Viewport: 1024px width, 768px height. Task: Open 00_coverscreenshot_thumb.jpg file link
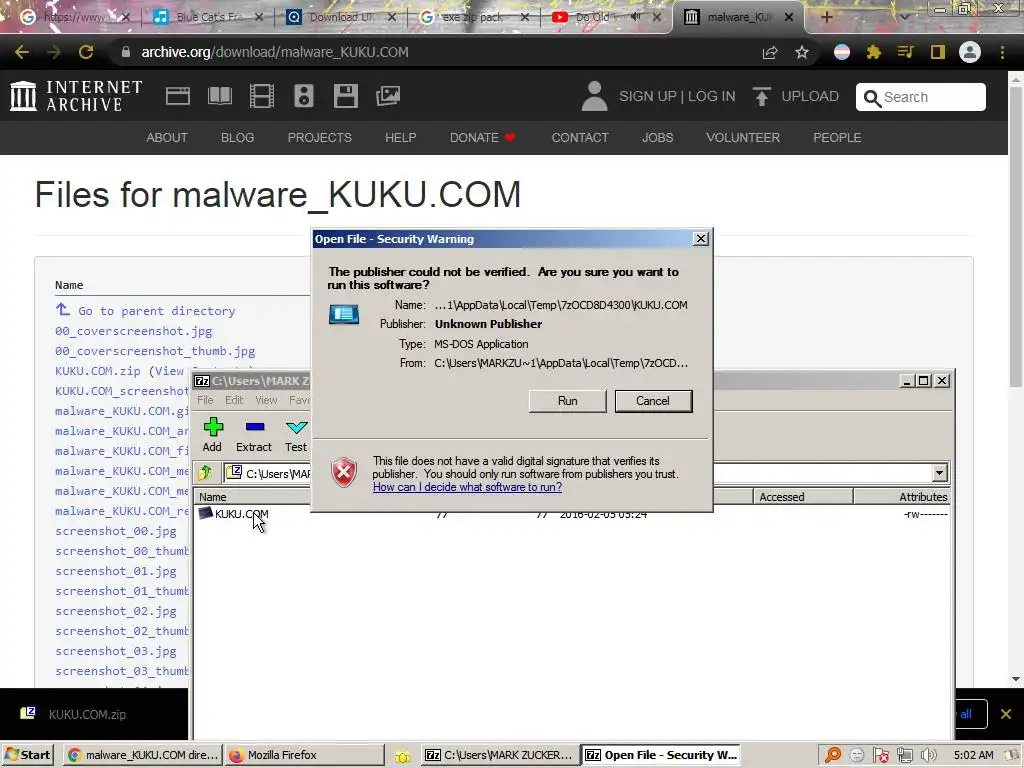point(155,351)
